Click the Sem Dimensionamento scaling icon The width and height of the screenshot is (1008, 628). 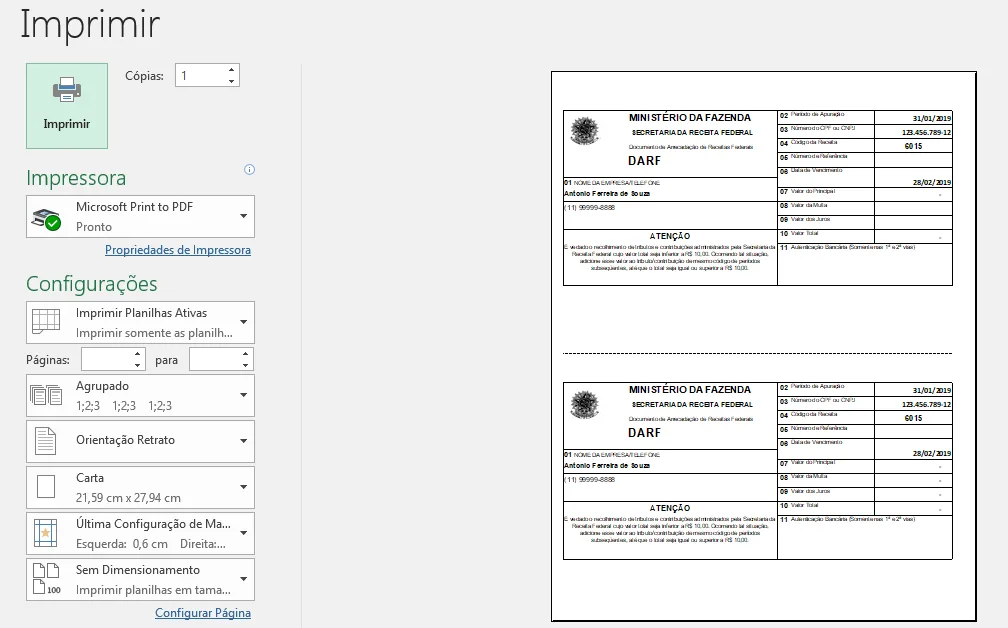pos(46,580)
